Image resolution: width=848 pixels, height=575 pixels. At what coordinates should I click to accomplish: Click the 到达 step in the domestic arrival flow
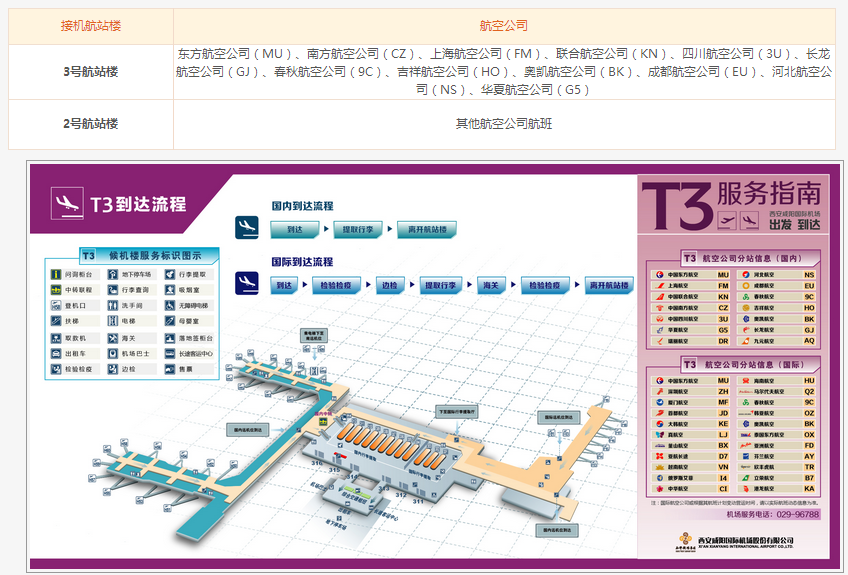[295, 229]
